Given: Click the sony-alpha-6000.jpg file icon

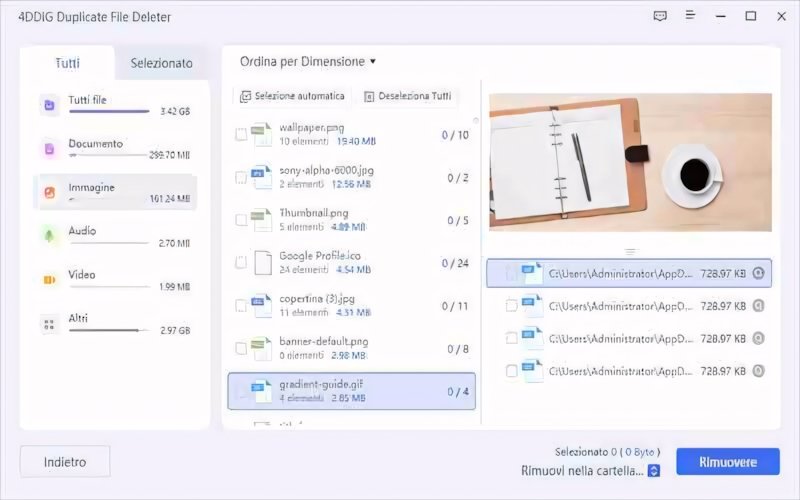Looking at the screenshot, I should [x=262, y=177].
